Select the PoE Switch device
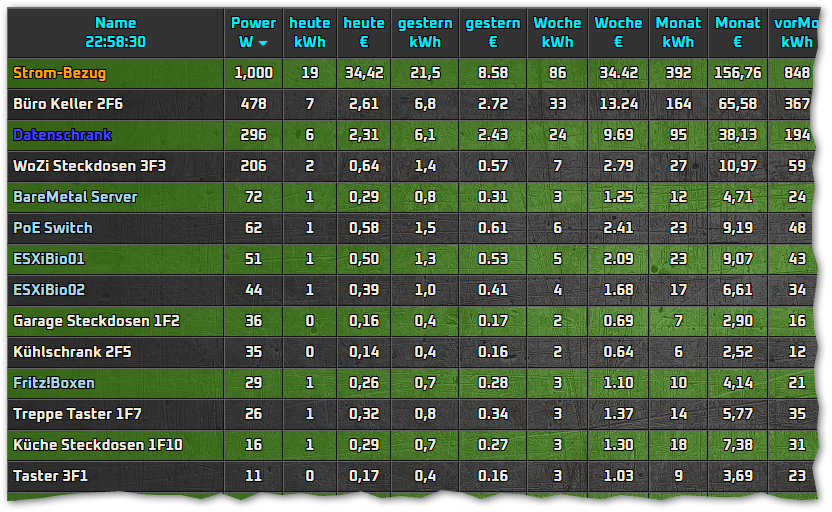 click(x=52, y=228)
